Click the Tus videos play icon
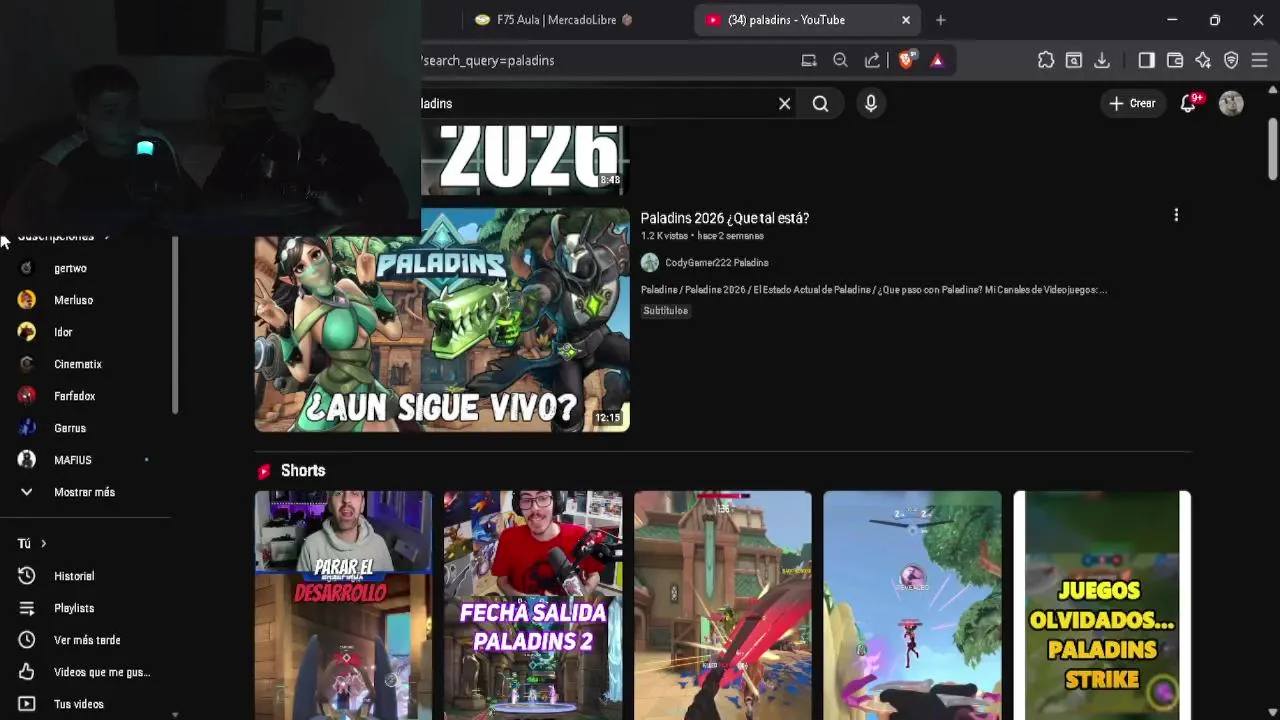 (x=27, y=704)
